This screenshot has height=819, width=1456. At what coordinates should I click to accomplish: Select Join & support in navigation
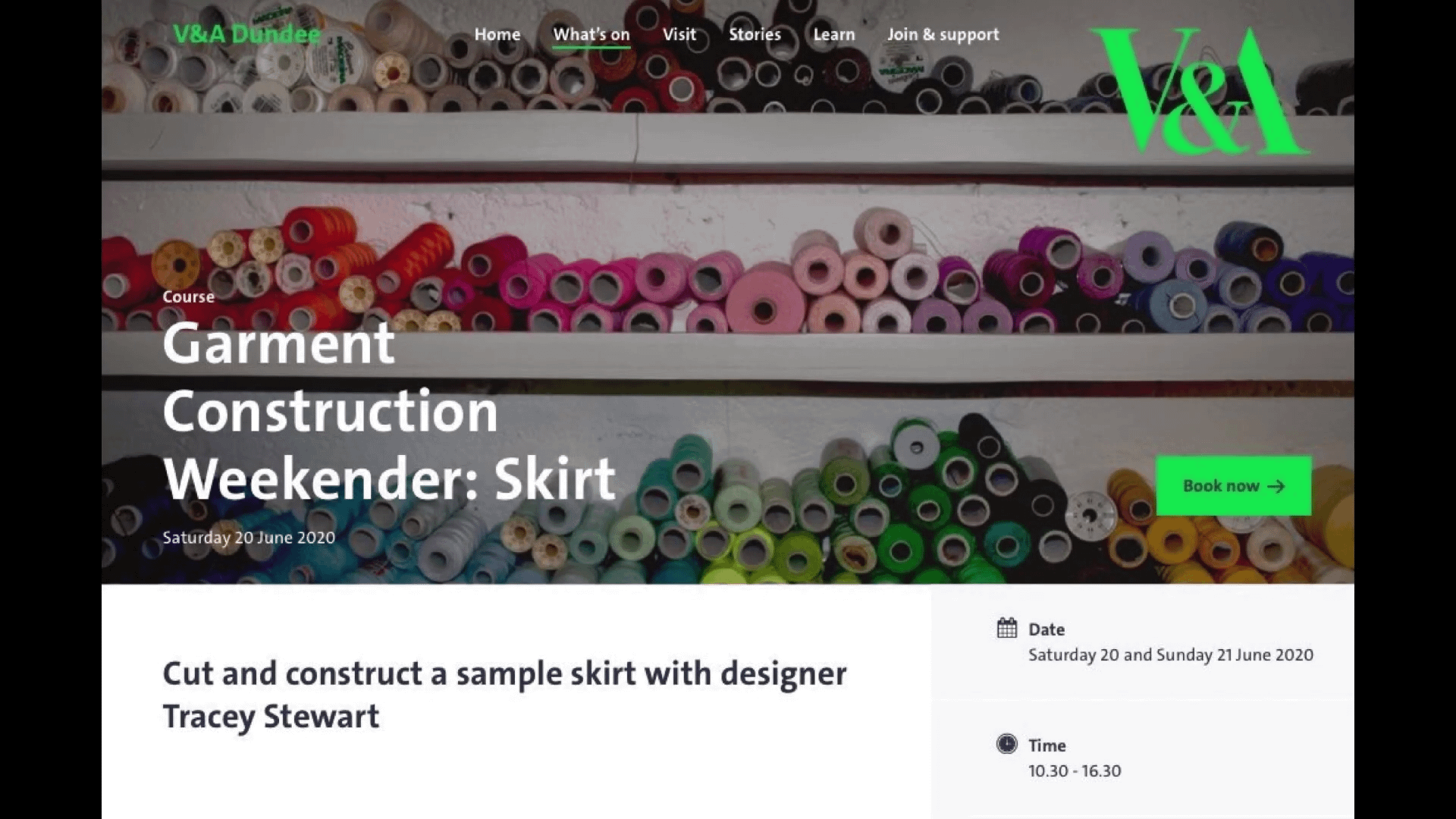click(943, 35)
